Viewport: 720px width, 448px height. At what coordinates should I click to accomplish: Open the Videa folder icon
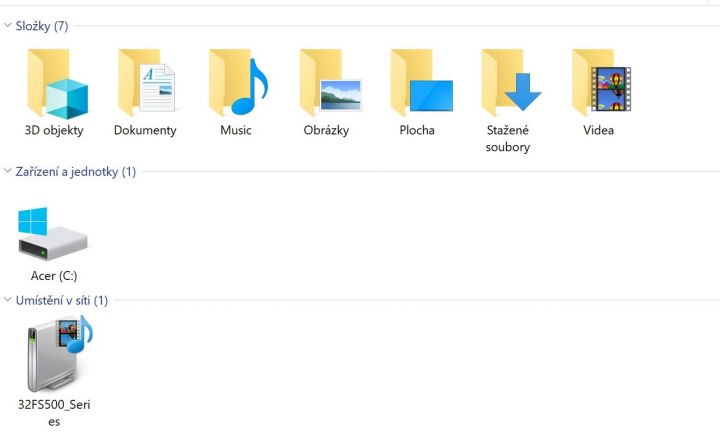602,83
